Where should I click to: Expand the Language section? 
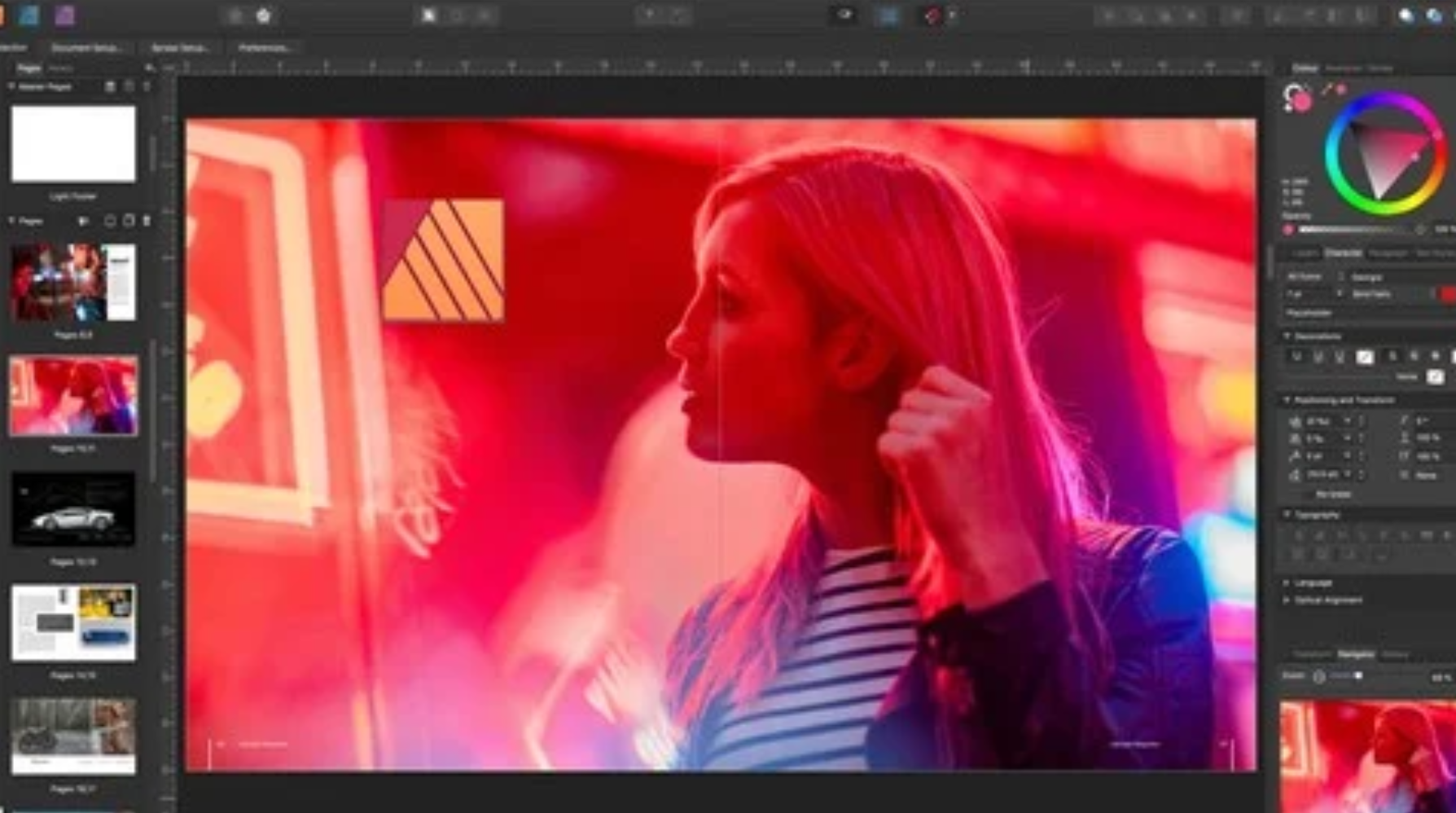coord(1287,583)
